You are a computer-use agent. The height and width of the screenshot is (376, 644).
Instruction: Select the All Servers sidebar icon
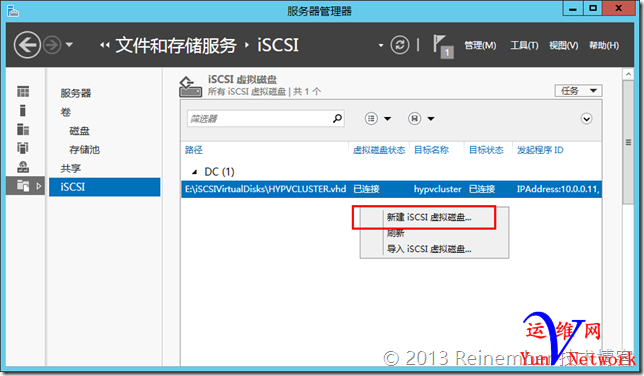pos(23,129)
